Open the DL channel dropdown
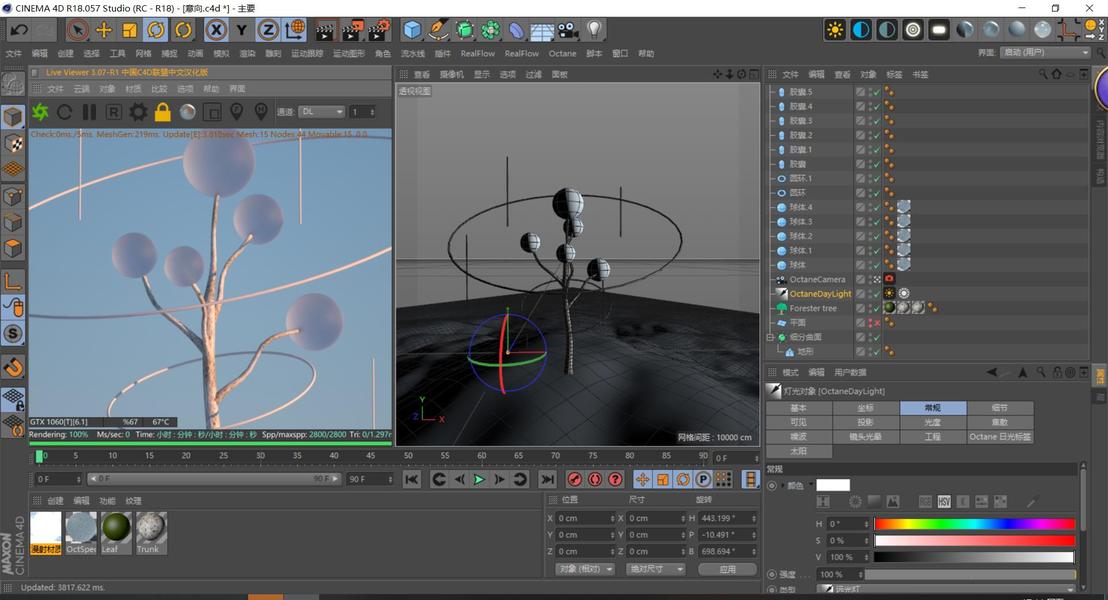This screenshot has height=600, width=1108. [322, 112]
